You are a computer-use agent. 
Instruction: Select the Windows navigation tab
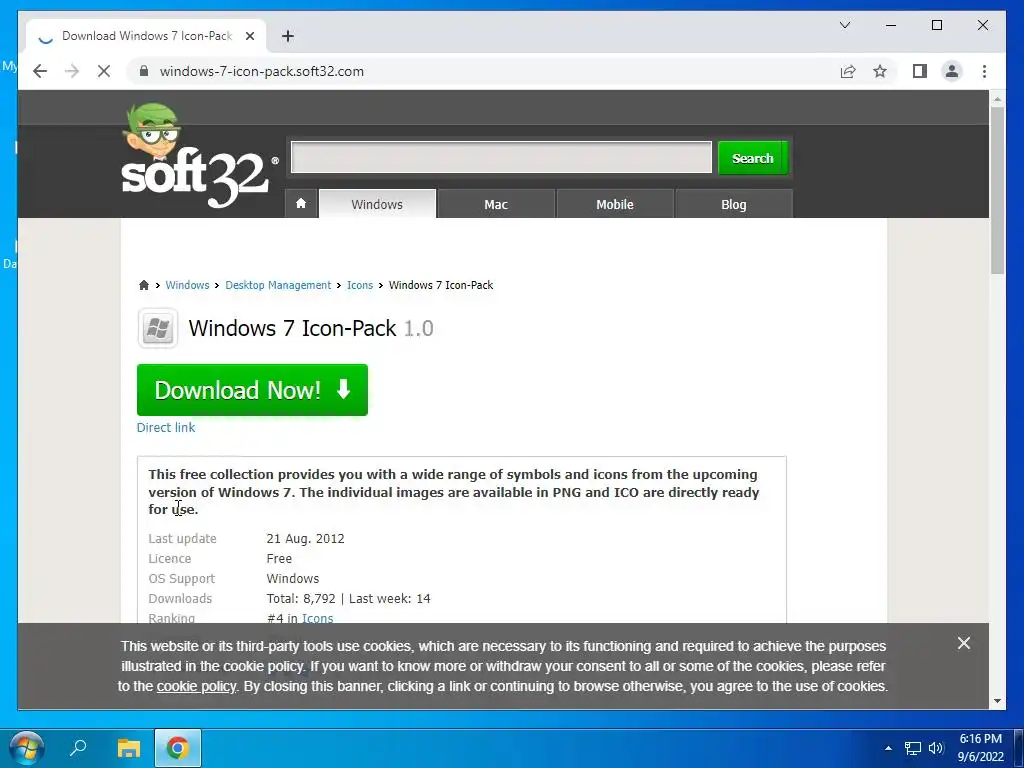click(377, 204)
